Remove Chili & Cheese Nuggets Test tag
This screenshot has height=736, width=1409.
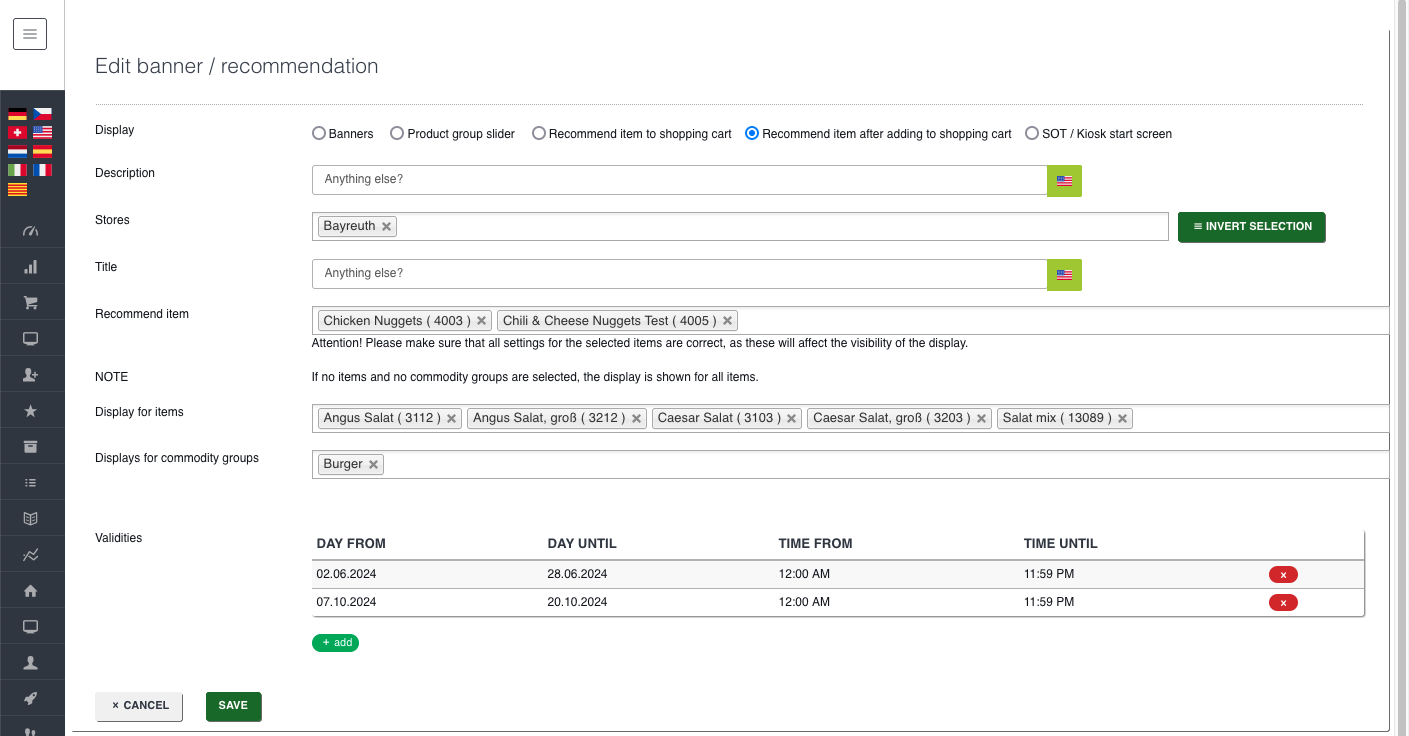pos(728,321)
